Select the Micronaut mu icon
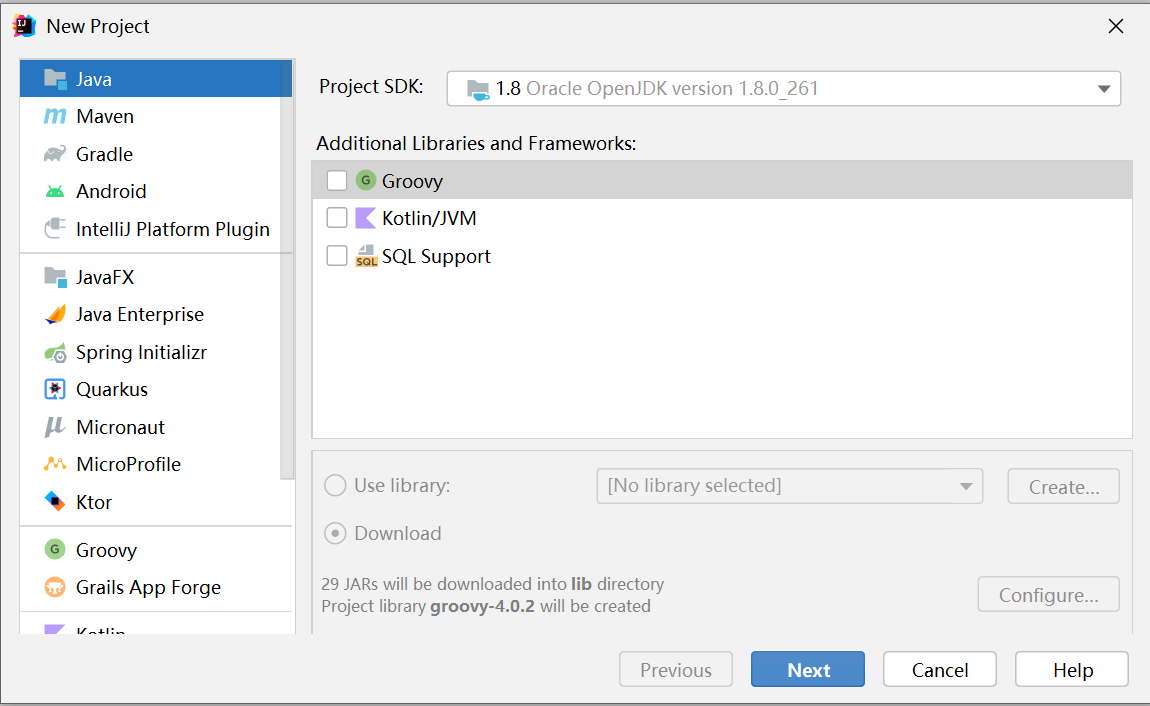The image size is (1150, 706). click(55, 428)
